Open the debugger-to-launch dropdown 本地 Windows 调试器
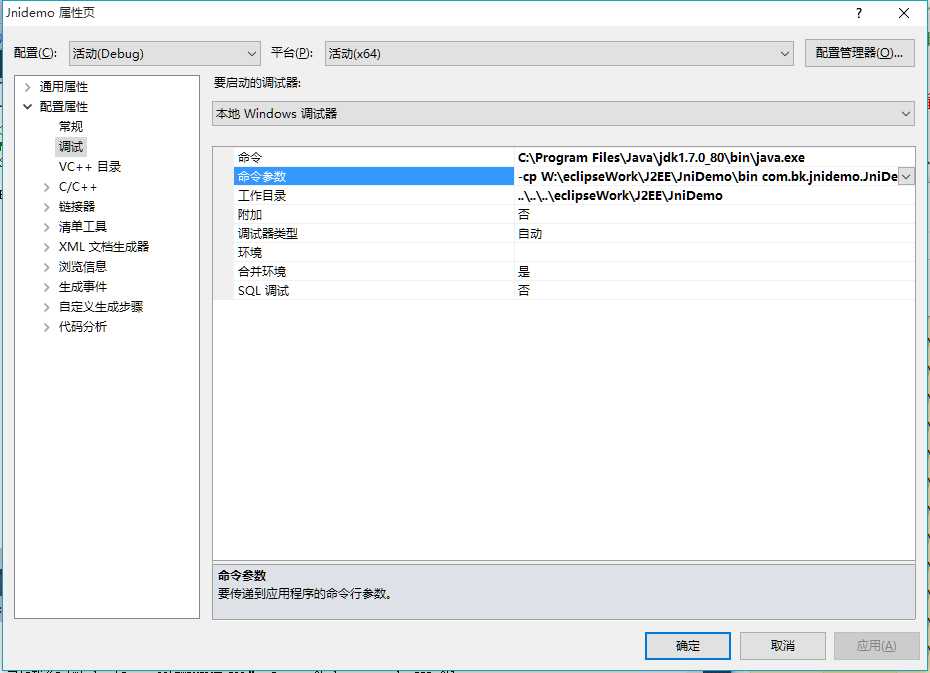This screenshot has height=673, width=930. point(563,113)
